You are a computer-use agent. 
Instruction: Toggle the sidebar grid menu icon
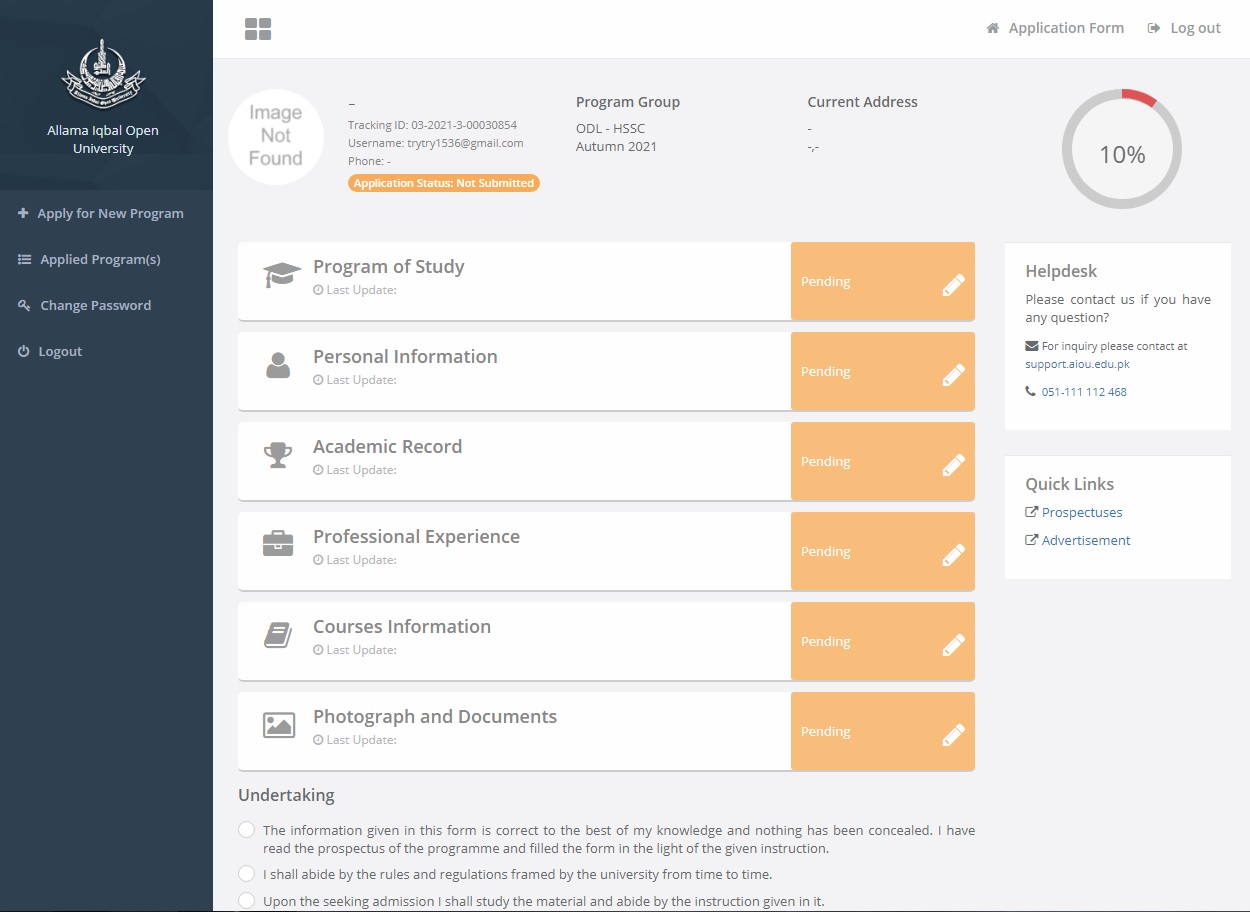click(x=258, y=29)
